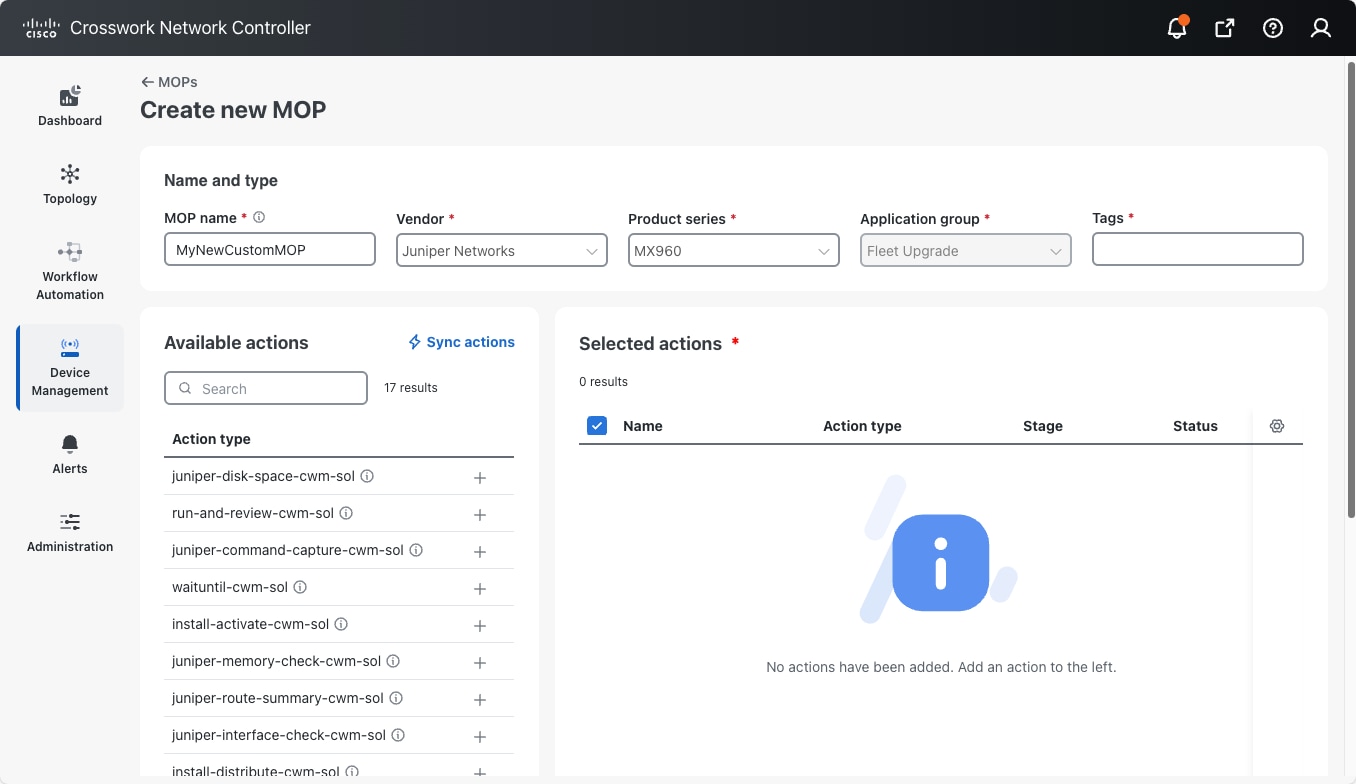Click the Alerts bell icon in sidebar

click(x=69, y=443)
